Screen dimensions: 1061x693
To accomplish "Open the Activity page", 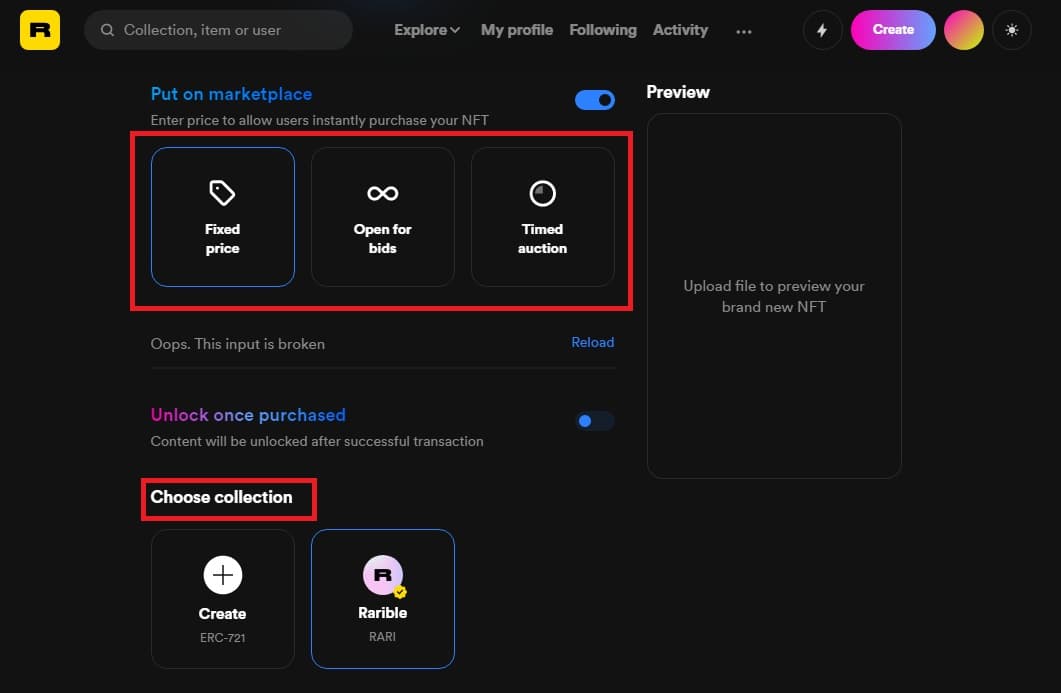I will click(680, 30).
